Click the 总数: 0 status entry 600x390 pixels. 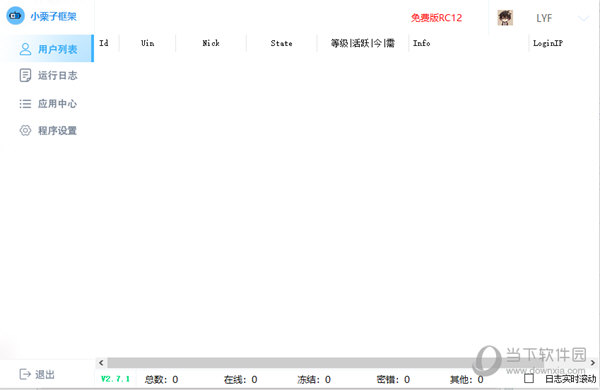click(161, 379)
